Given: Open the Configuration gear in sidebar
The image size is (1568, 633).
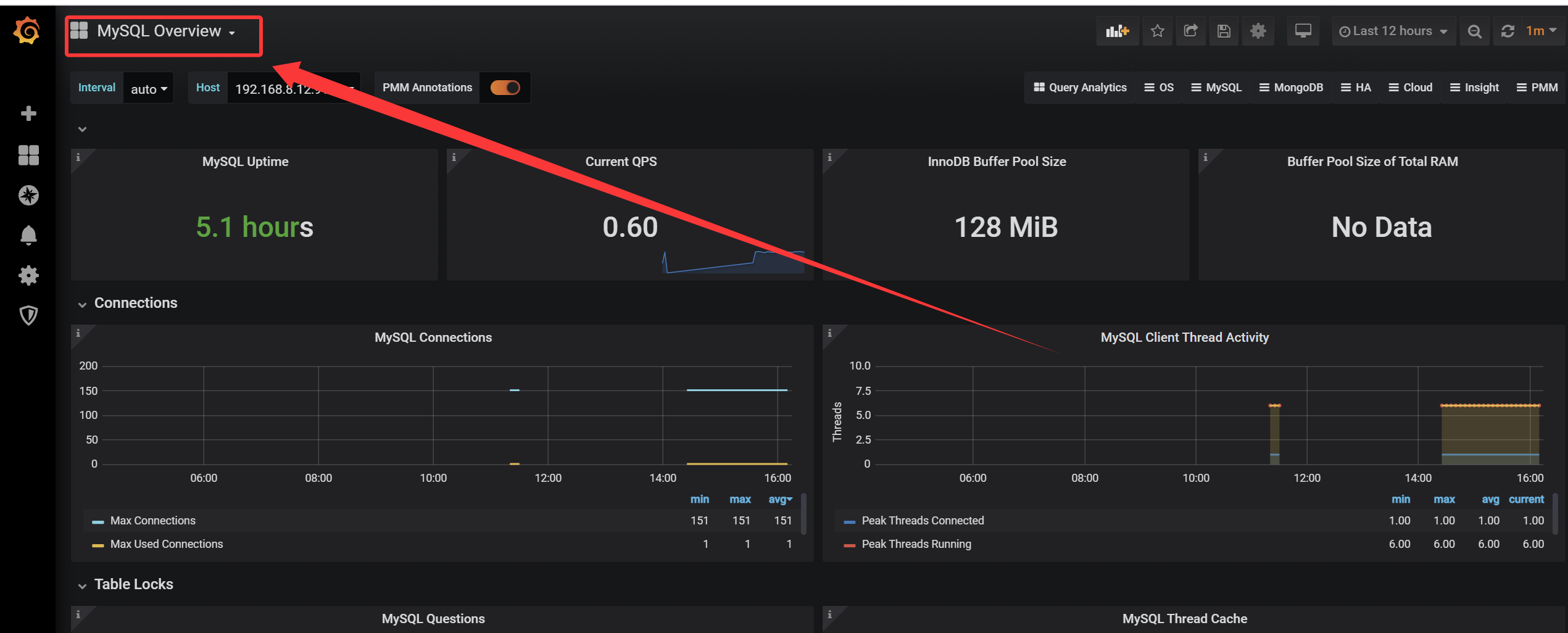Looking at the screenshot, I should pyautogui.click(x=28, y=276).
